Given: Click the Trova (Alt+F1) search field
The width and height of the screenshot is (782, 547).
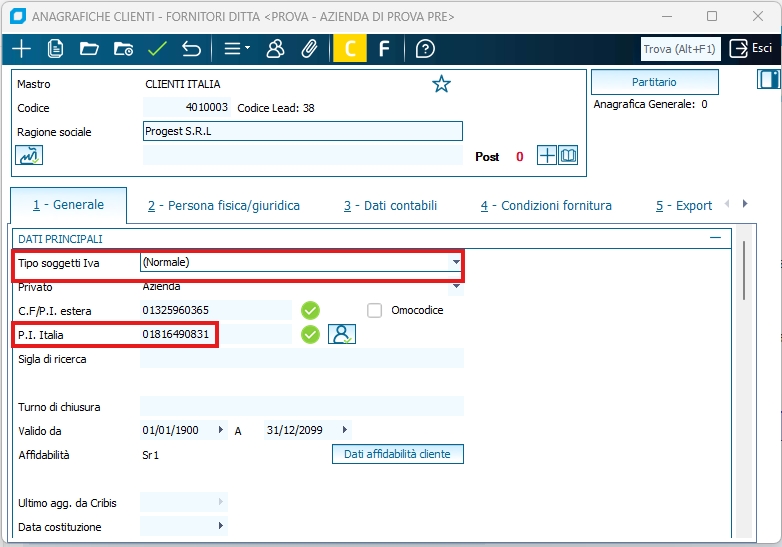Looking at the screenshot, I should [680, 49].
